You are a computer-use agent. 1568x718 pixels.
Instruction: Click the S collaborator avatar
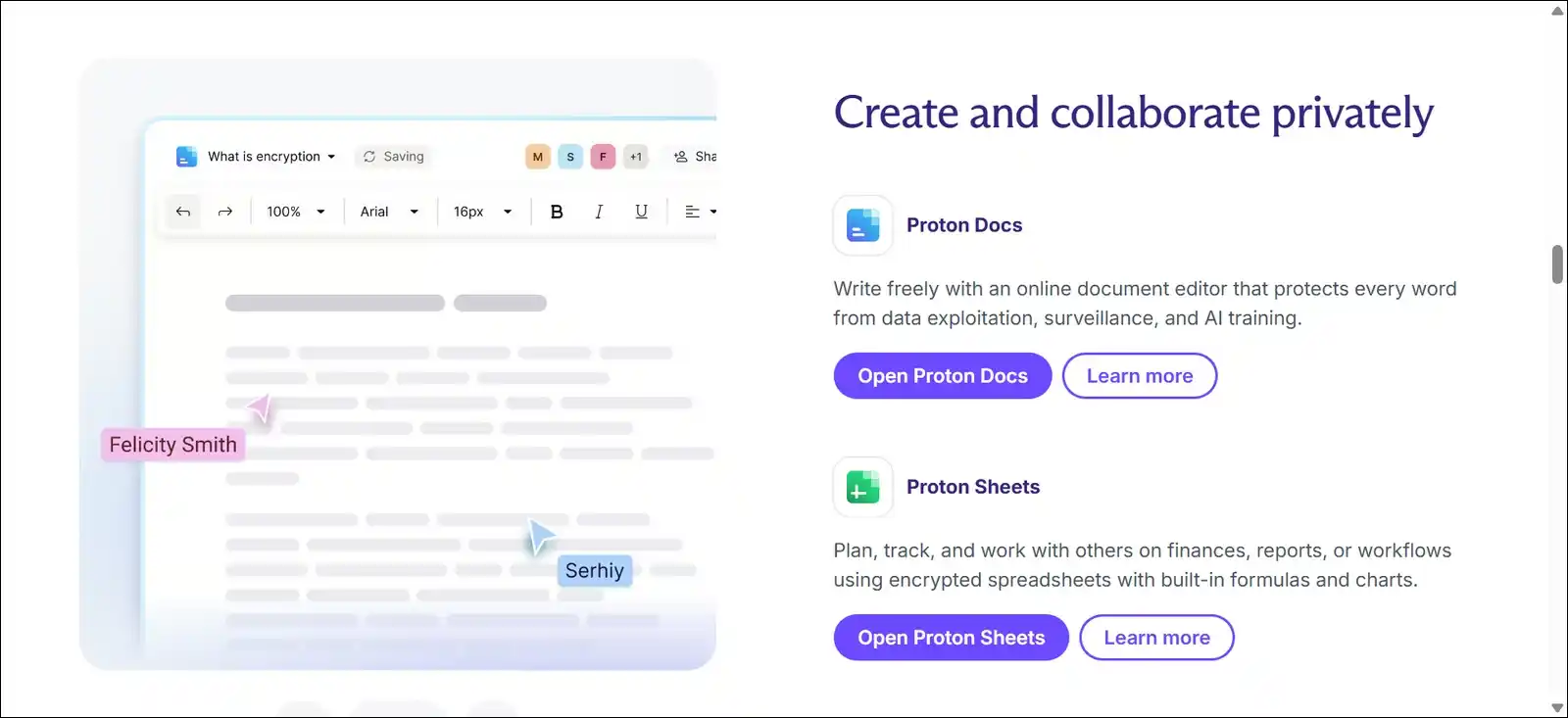570,157
